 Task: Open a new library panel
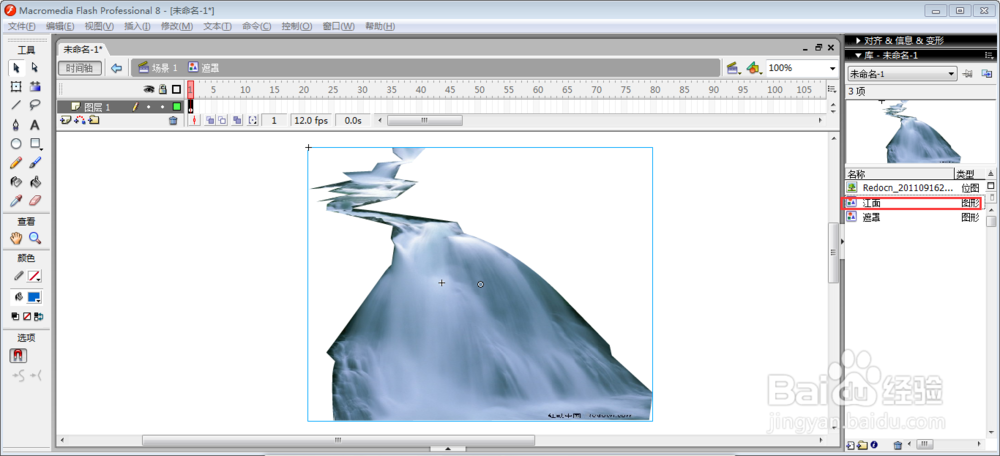pos(986,74)
